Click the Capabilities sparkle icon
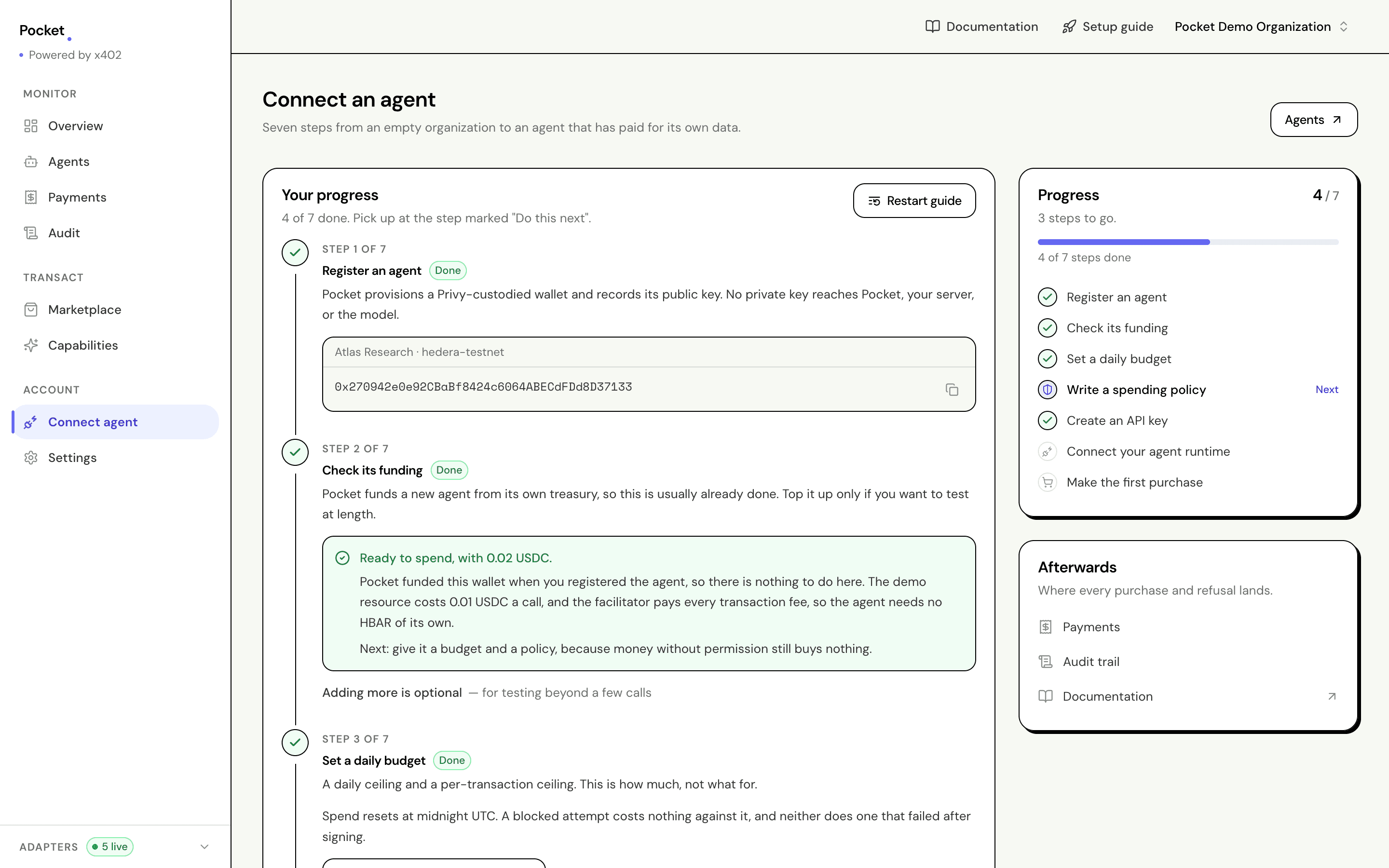Viewport: 1389px width, 868px height. (x=31, y=345)
